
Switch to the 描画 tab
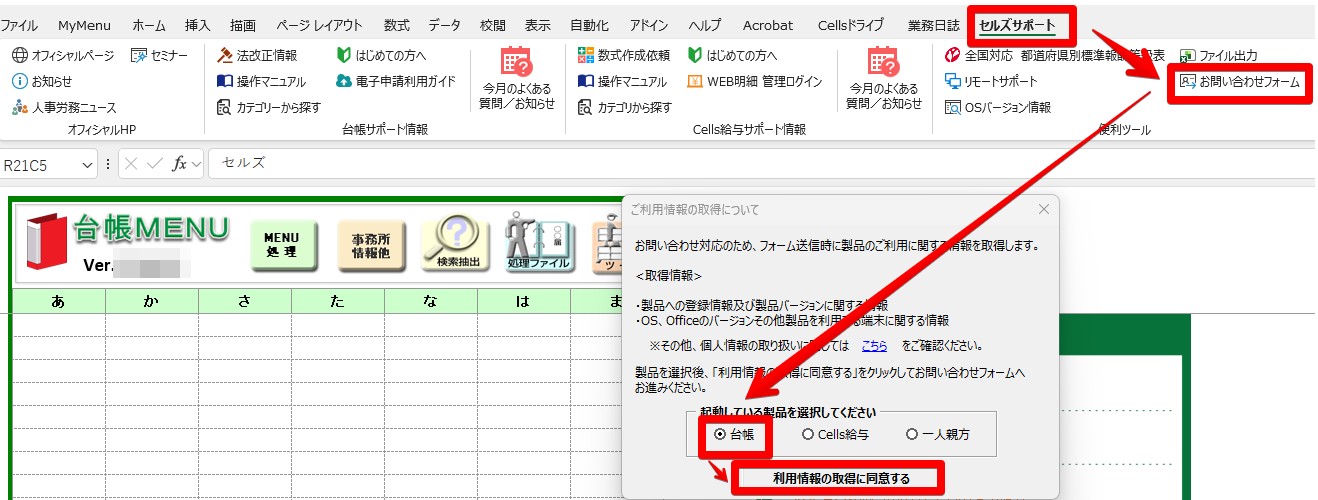pos(243,25)
